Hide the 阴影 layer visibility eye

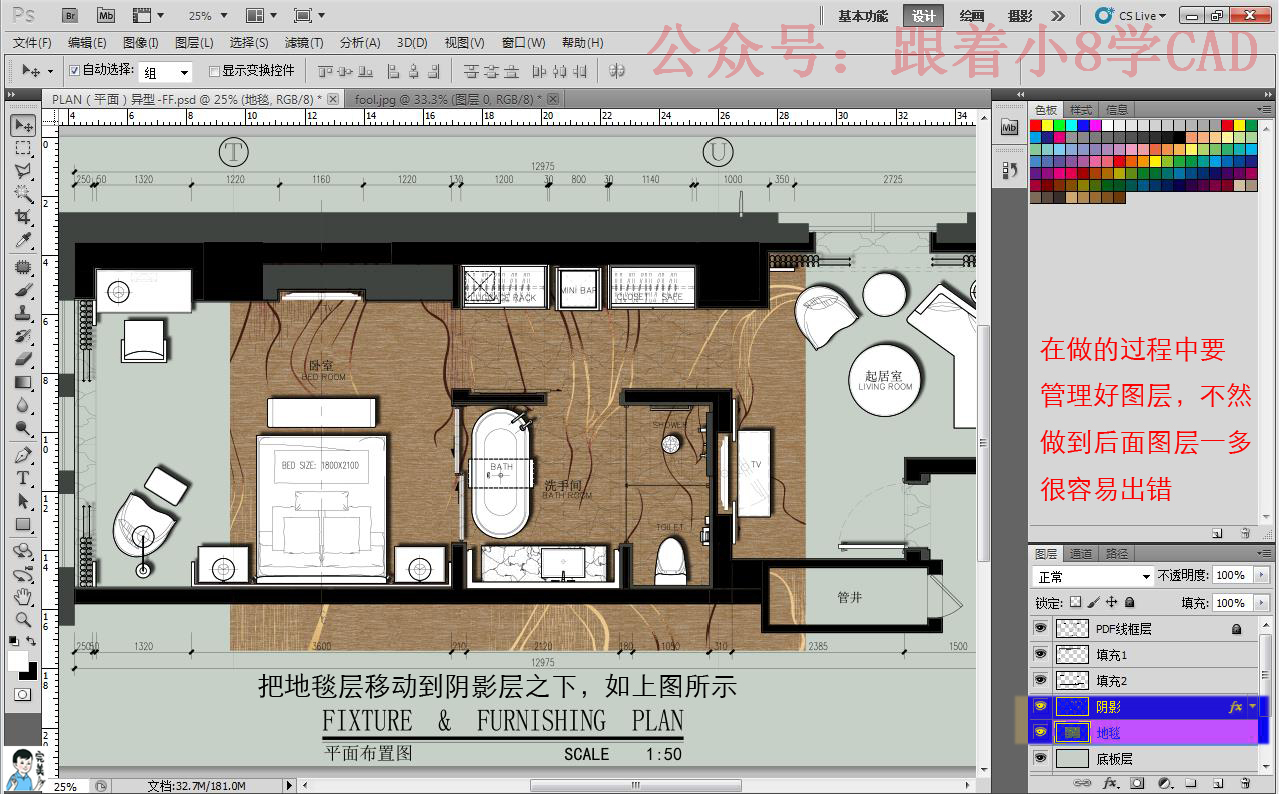[x=1041, y=706]
